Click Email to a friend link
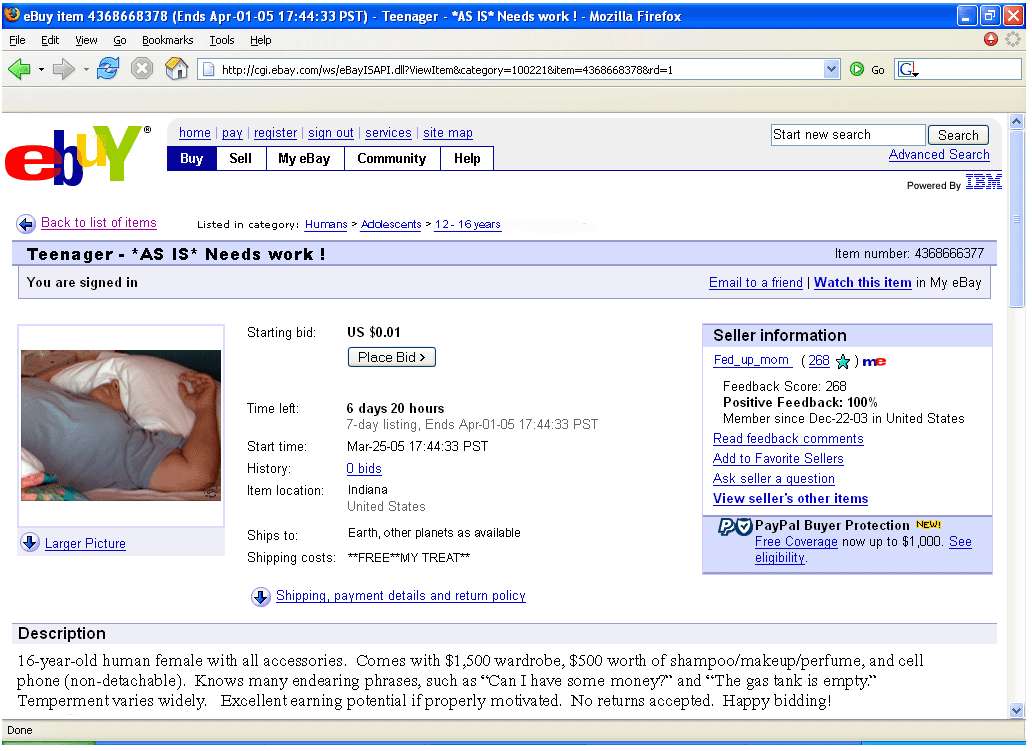Image resolution: width=1032 pixels, height=751 pixels. click(756, 282)
